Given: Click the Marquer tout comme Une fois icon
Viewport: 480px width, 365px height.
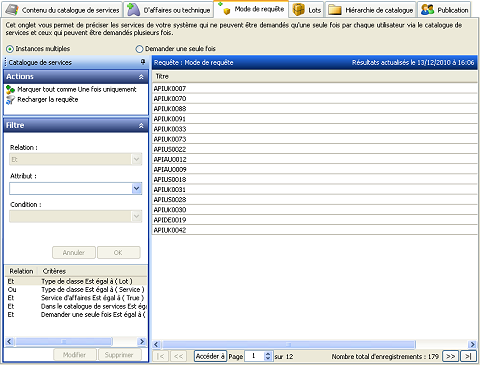Looking at the screenshot, I should pos(10,89).
